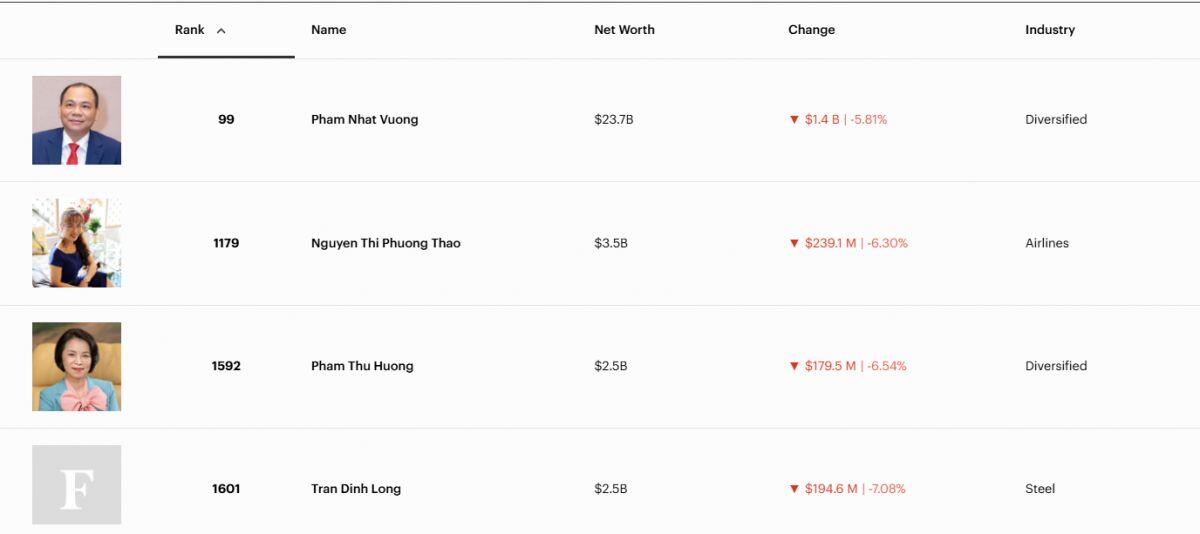Open Pham Nhat Vuong's profile photo
The height and width of the screenshot is (534, 1200).
(76, 120)
